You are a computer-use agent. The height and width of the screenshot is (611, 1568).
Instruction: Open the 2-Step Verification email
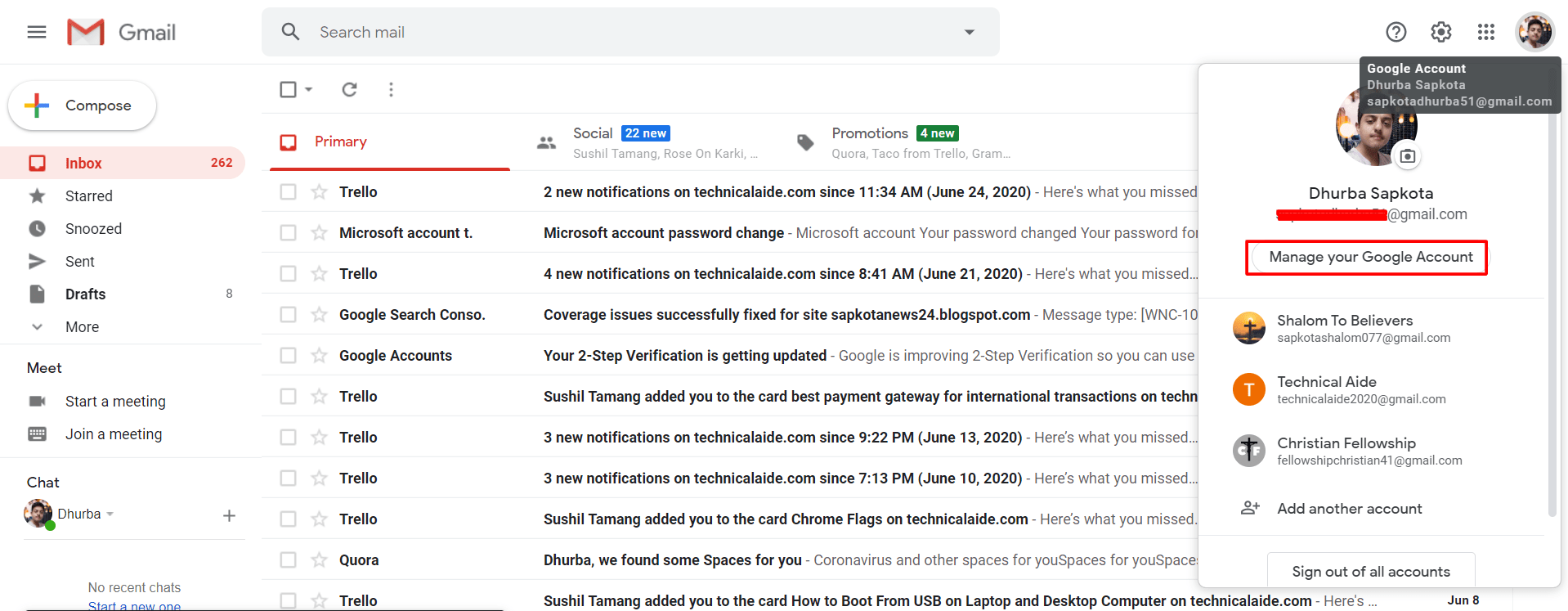click(x=729, y=356)
